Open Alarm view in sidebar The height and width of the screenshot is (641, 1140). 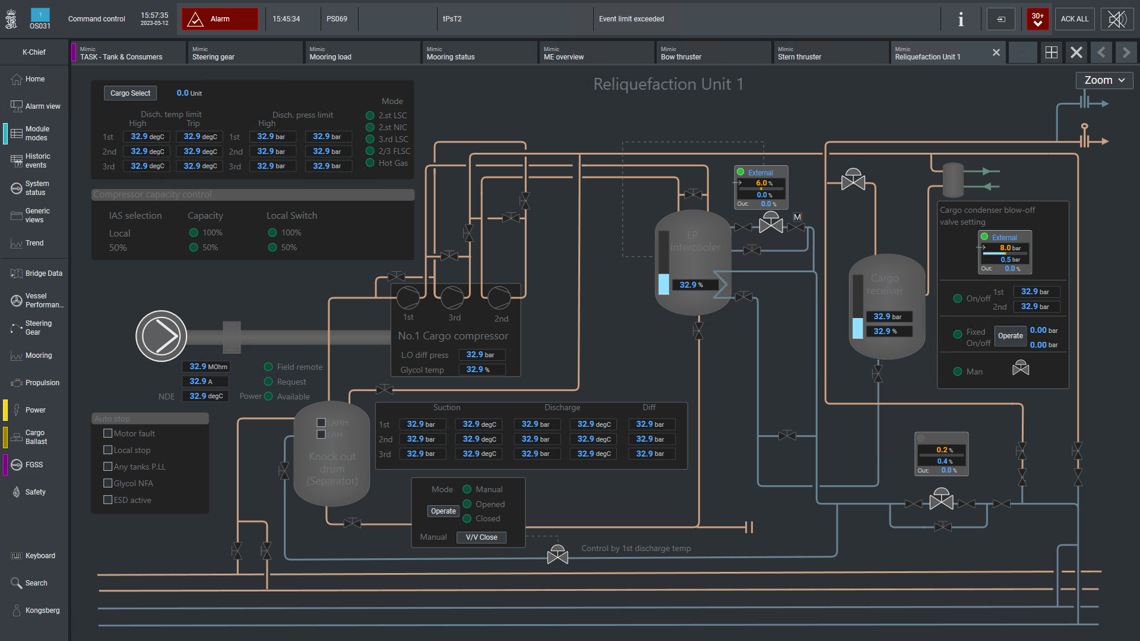[35, 106]
